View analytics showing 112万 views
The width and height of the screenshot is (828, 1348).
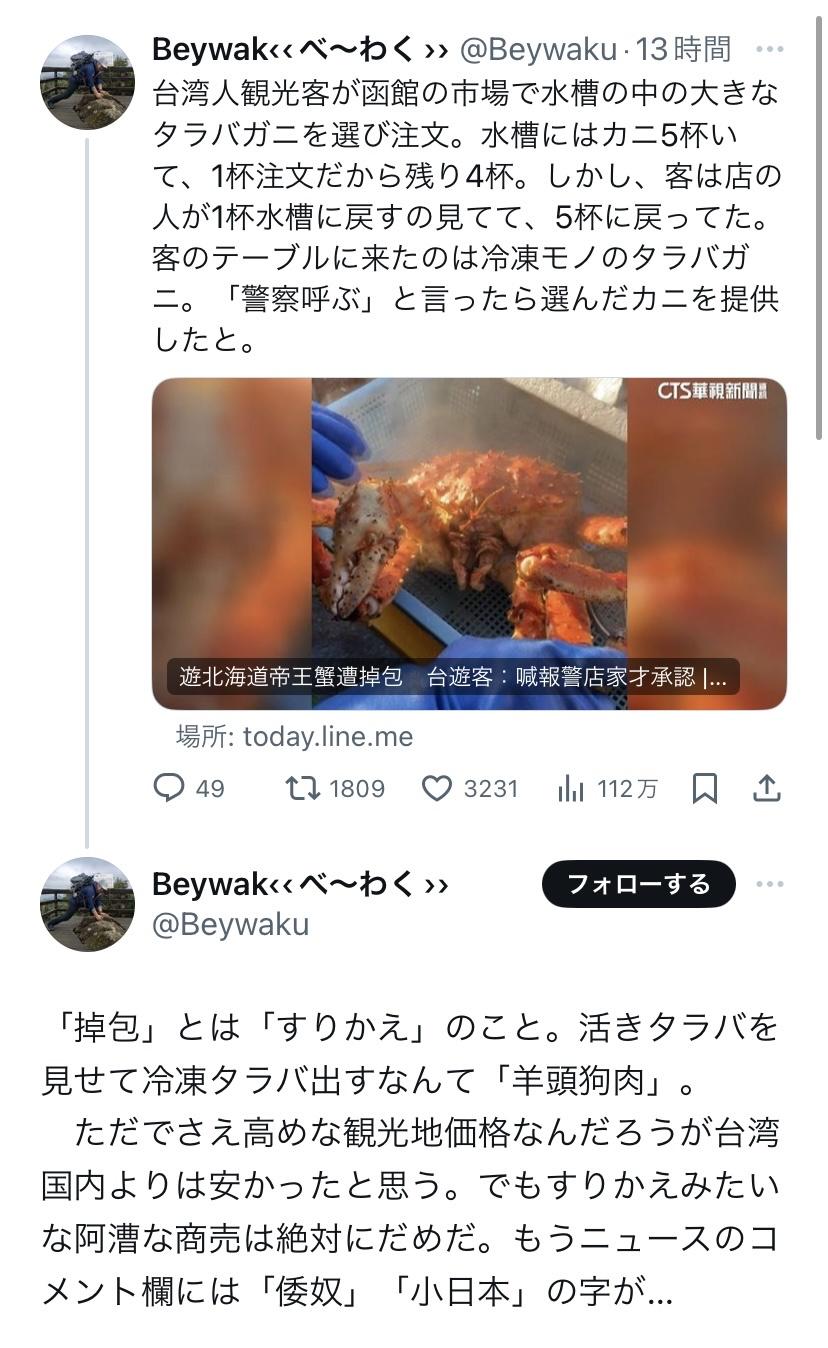coord(607,789)
